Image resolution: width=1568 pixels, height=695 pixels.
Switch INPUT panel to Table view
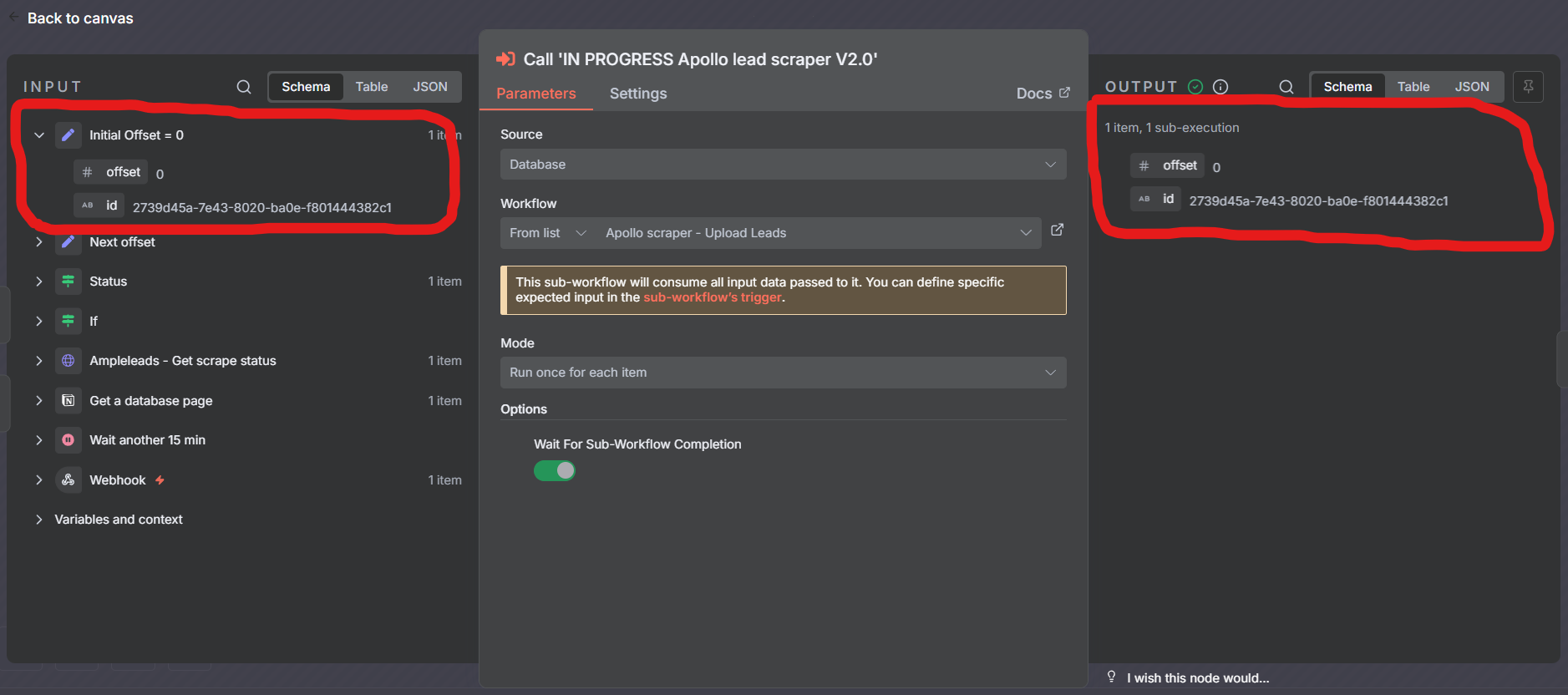pyautogui.click(x=371, y=86)
